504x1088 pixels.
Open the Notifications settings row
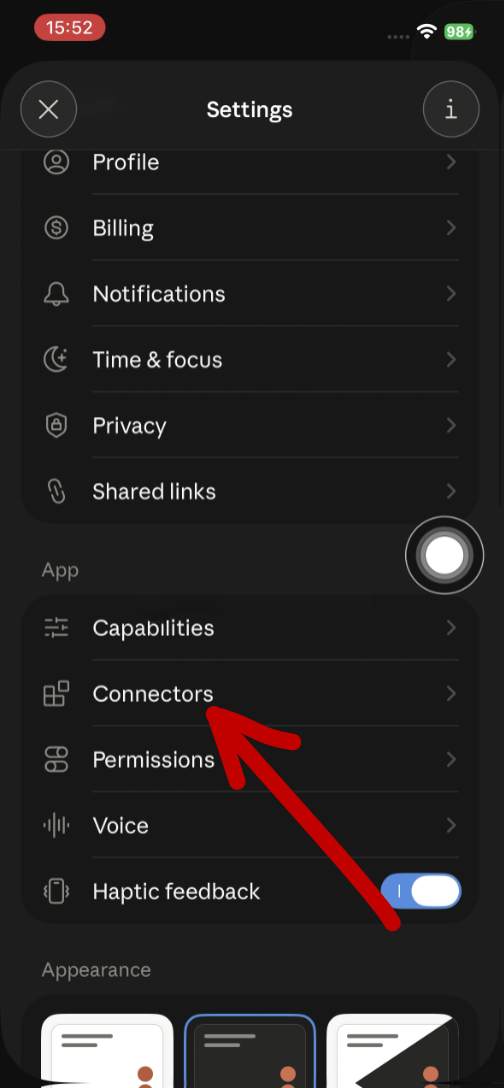click(250, 294)
